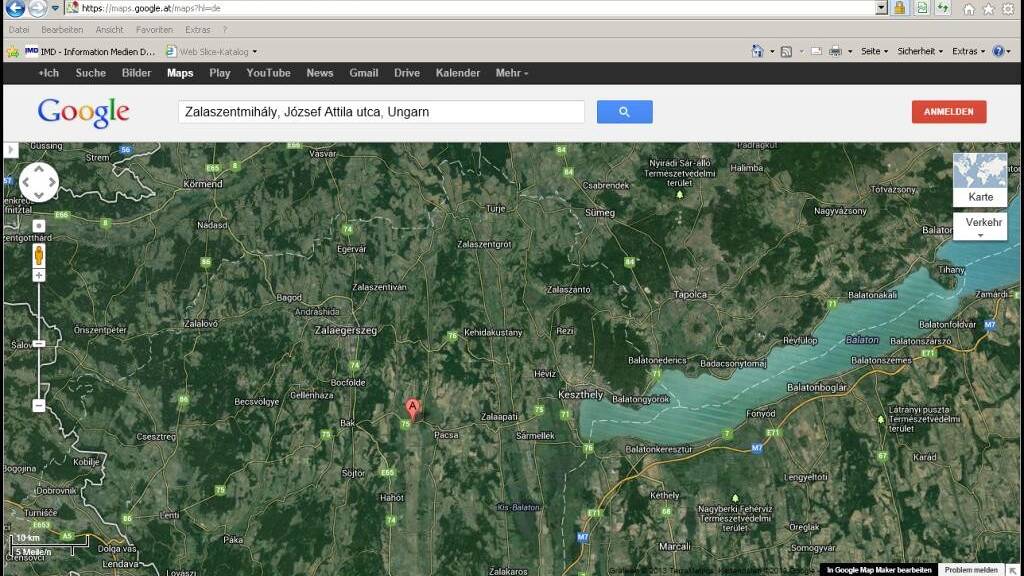Open the Favoriten menu
This screenshot has width=1024, height=576.
(x=154, y=30)
